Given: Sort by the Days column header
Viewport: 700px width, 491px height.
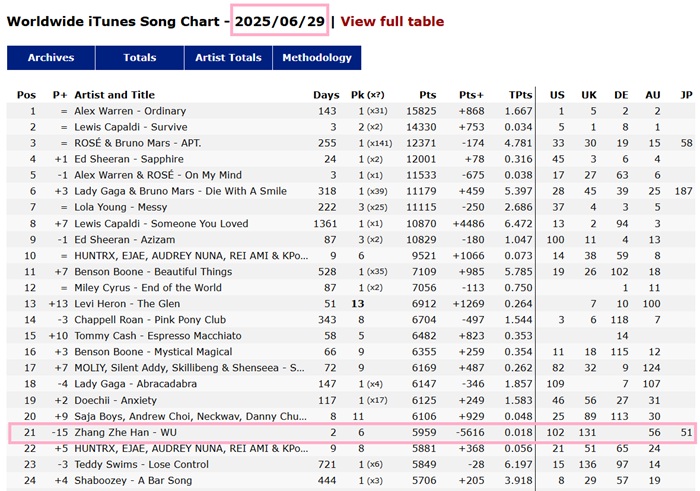Looking at the screenshot, I should pos(326,95).
